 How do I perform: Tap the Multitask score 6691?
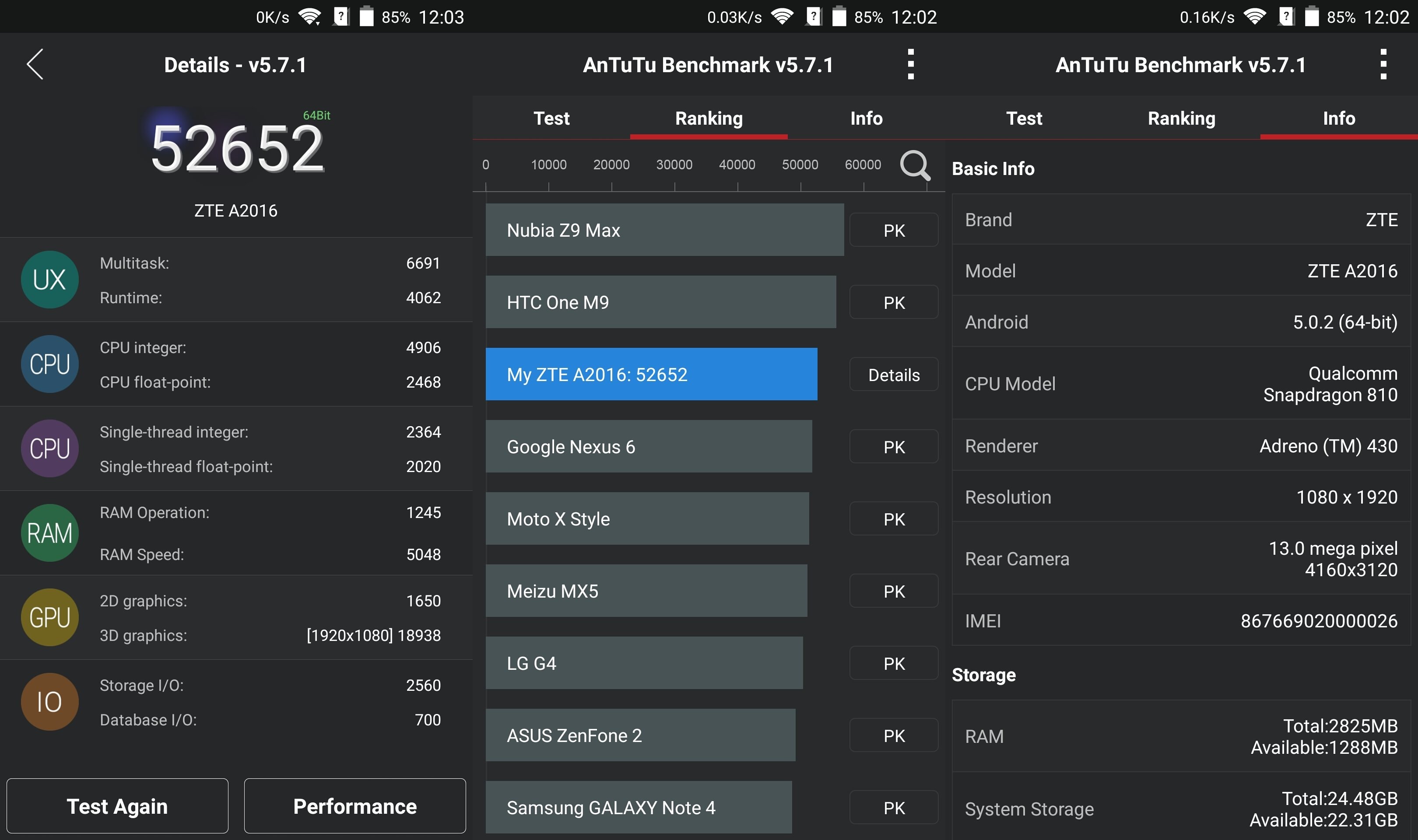coord(423,262)
